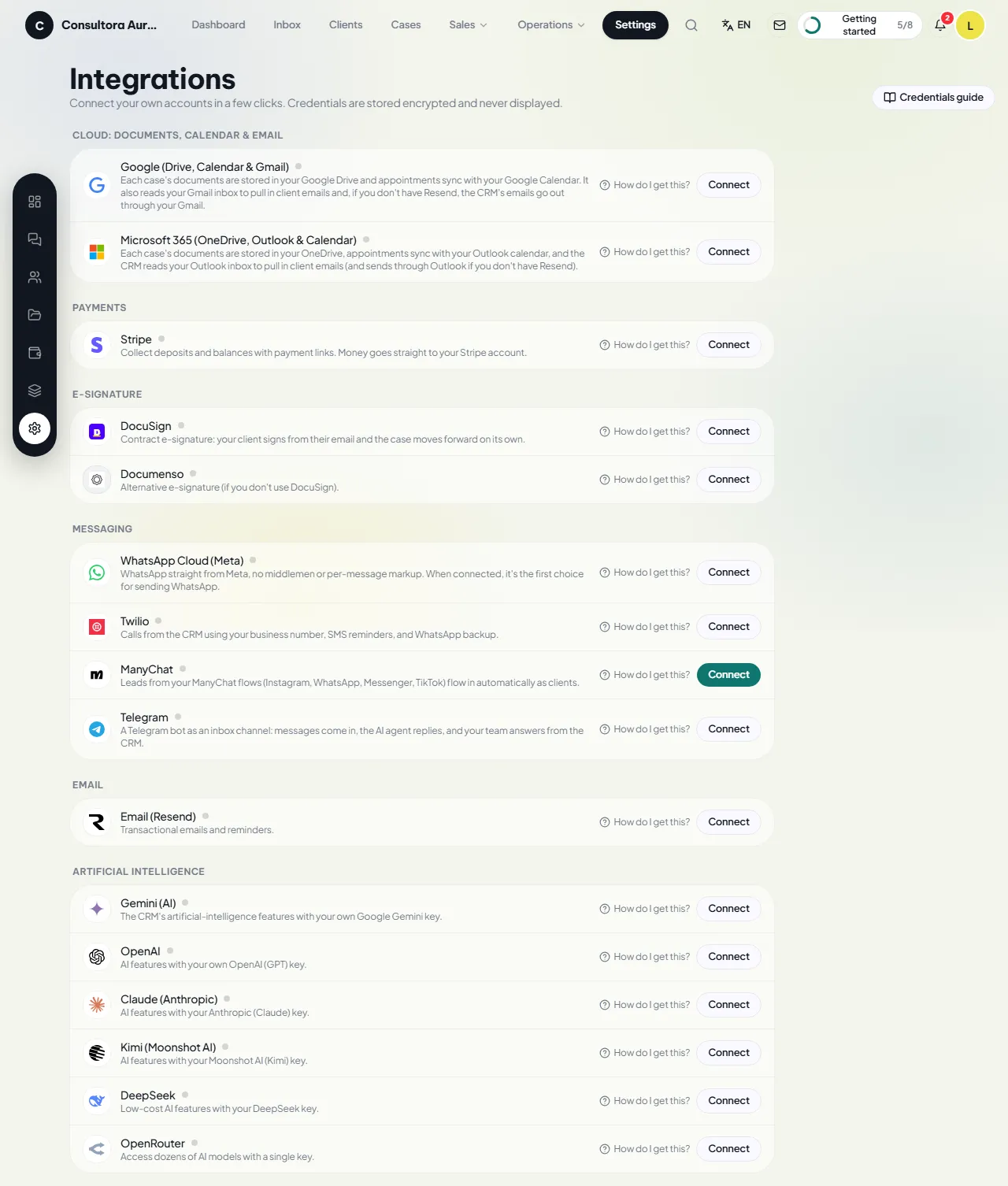1008x1186 pixels.
Task: Click the Stripe logo icon
Action: point(97,345)
